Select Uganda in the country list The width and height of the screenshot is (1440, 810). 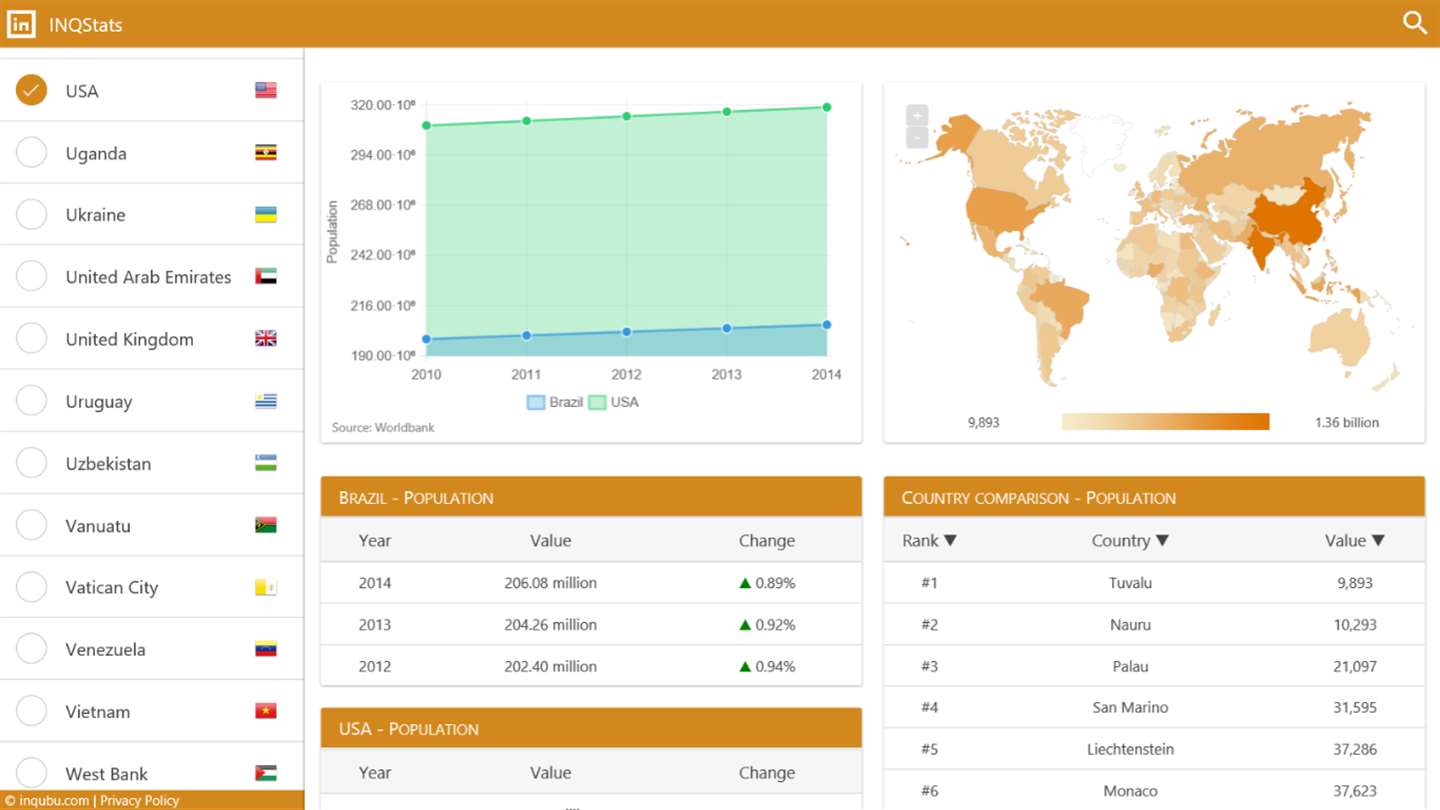pyautogui.click(x=32, y=153)
